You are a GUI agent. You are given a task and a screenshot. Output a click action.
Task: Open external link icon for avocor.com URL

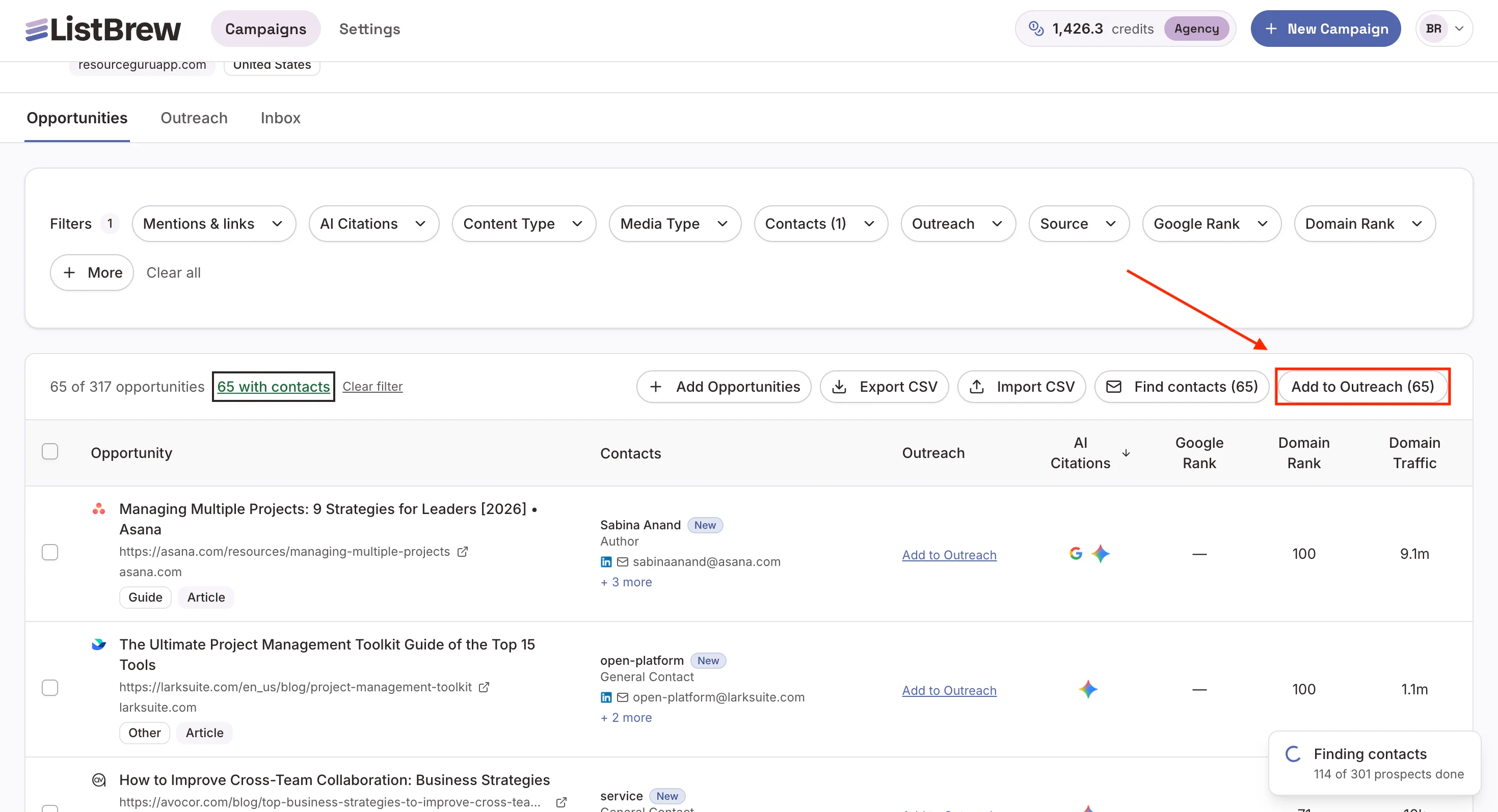point(561,802)
